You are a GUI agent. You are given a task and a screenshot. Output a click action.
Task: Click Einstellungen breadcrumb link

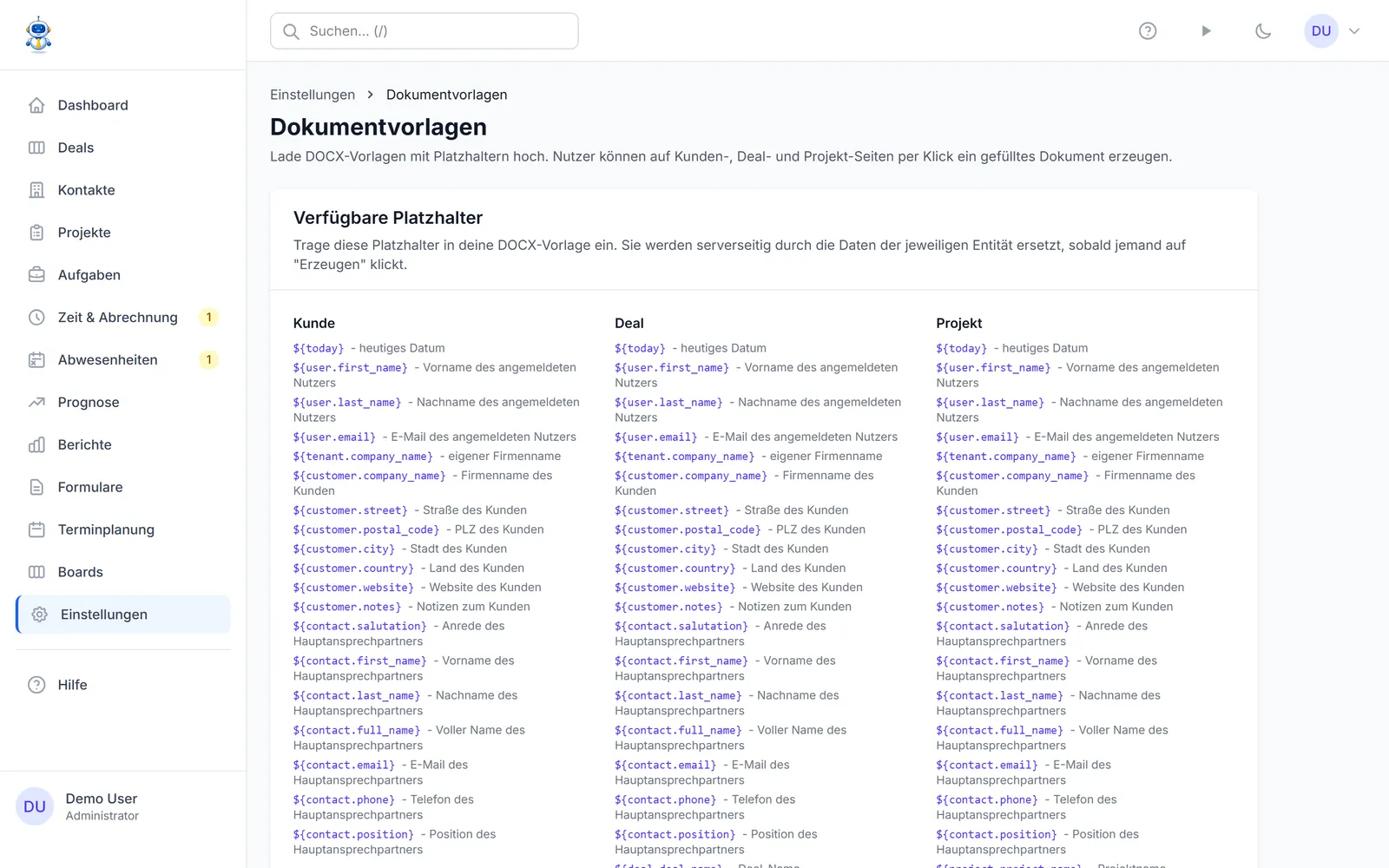click(313, 95)
